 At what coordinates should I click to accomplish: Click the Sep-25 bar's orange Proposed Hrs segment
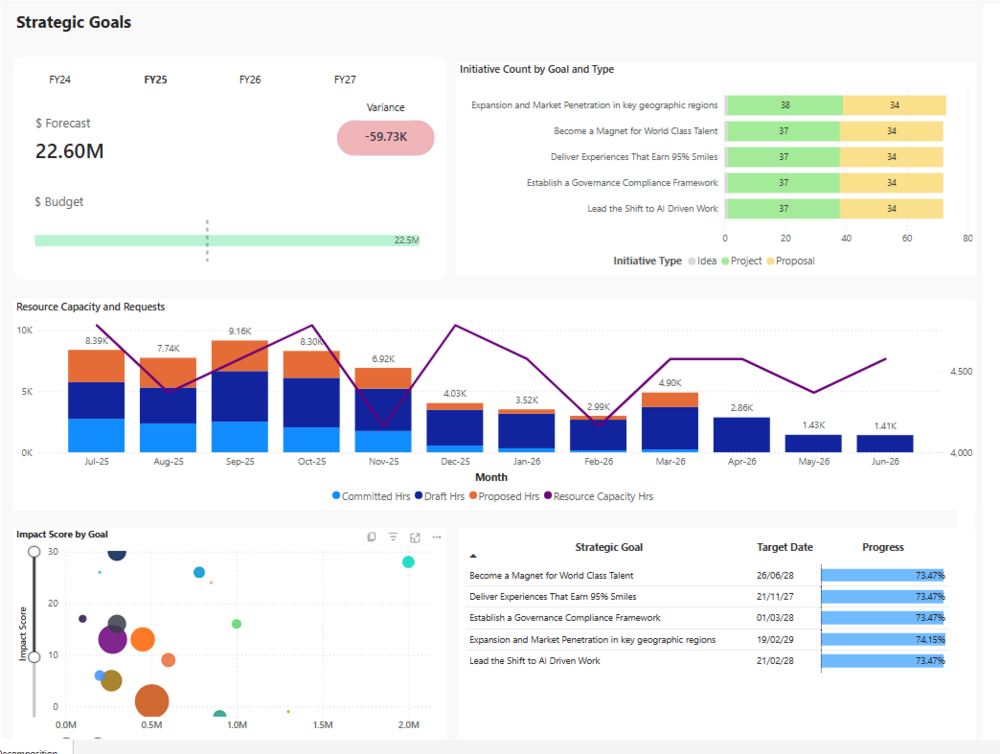(240, 356)
